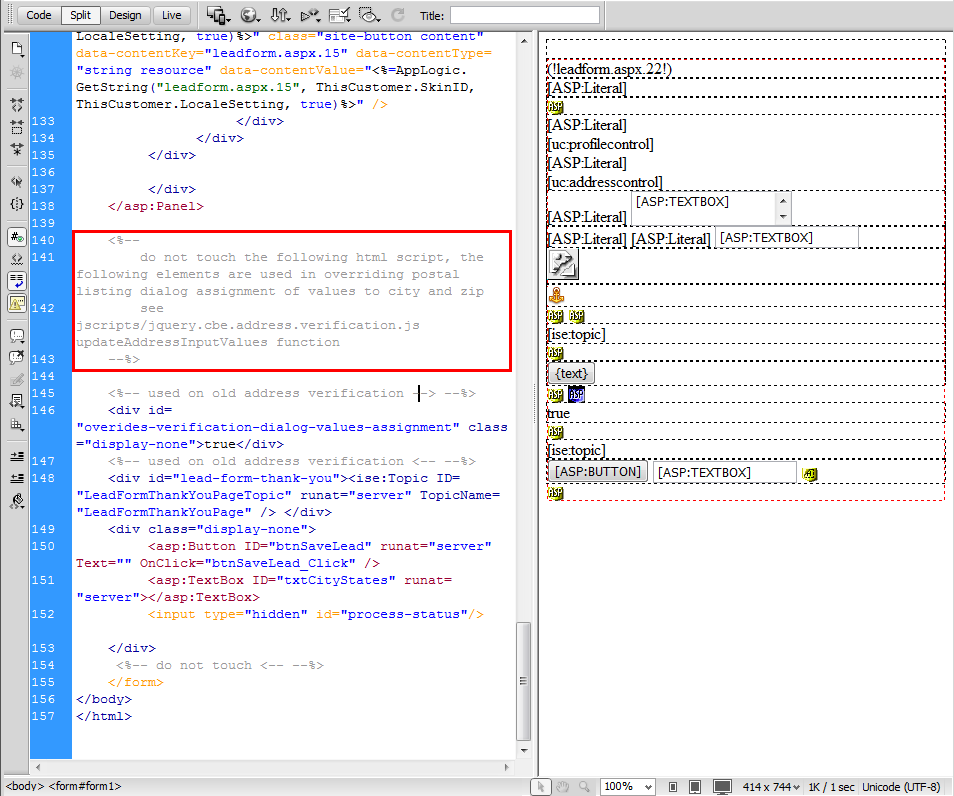Screen dimensions: 954x796
Task: Switch to Design view
Action: click(125, 15)
